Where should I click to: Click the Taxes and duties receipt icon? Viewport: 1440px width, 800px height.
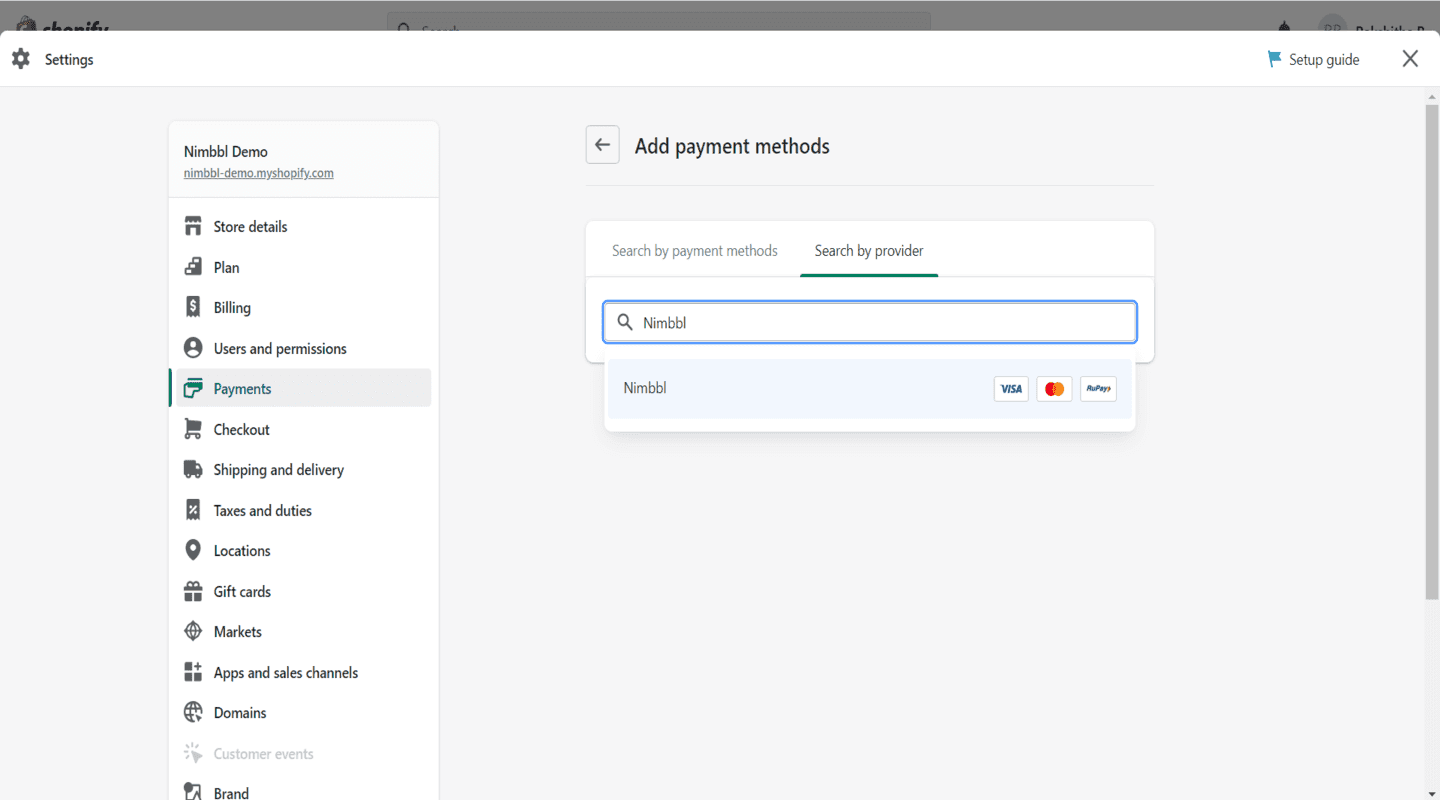(x=193, y=510)
